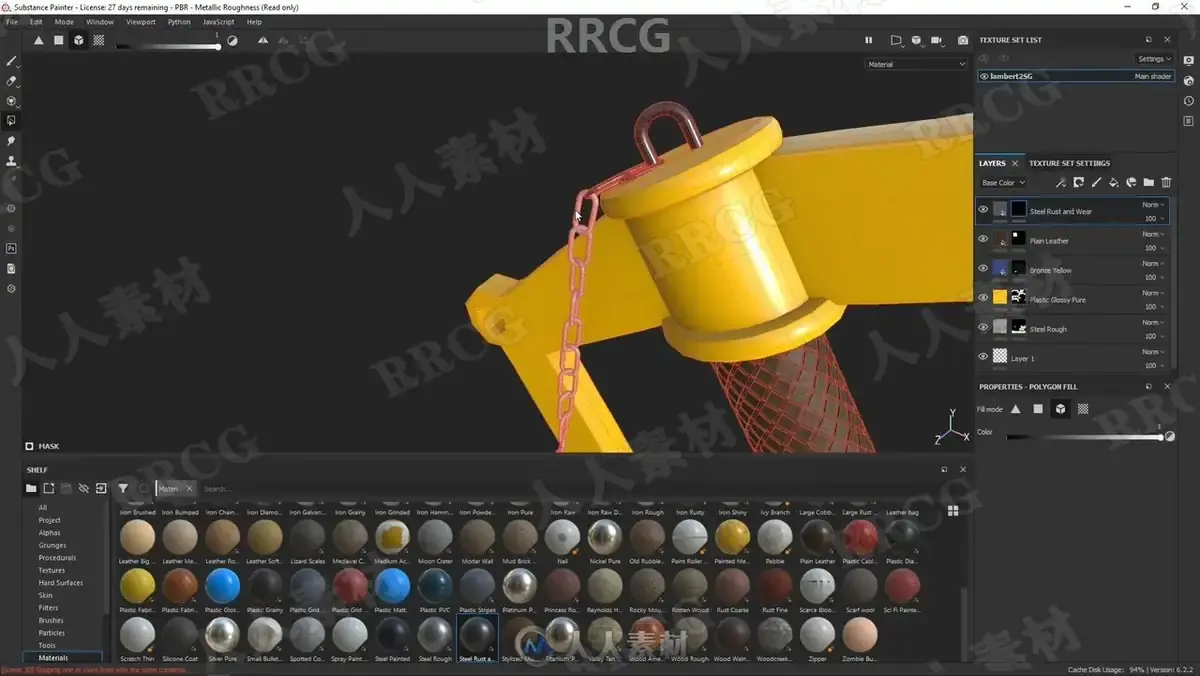Hide the Plain Leather layer
Viewport: 1200px width, 676px height.
click(983, 239)
